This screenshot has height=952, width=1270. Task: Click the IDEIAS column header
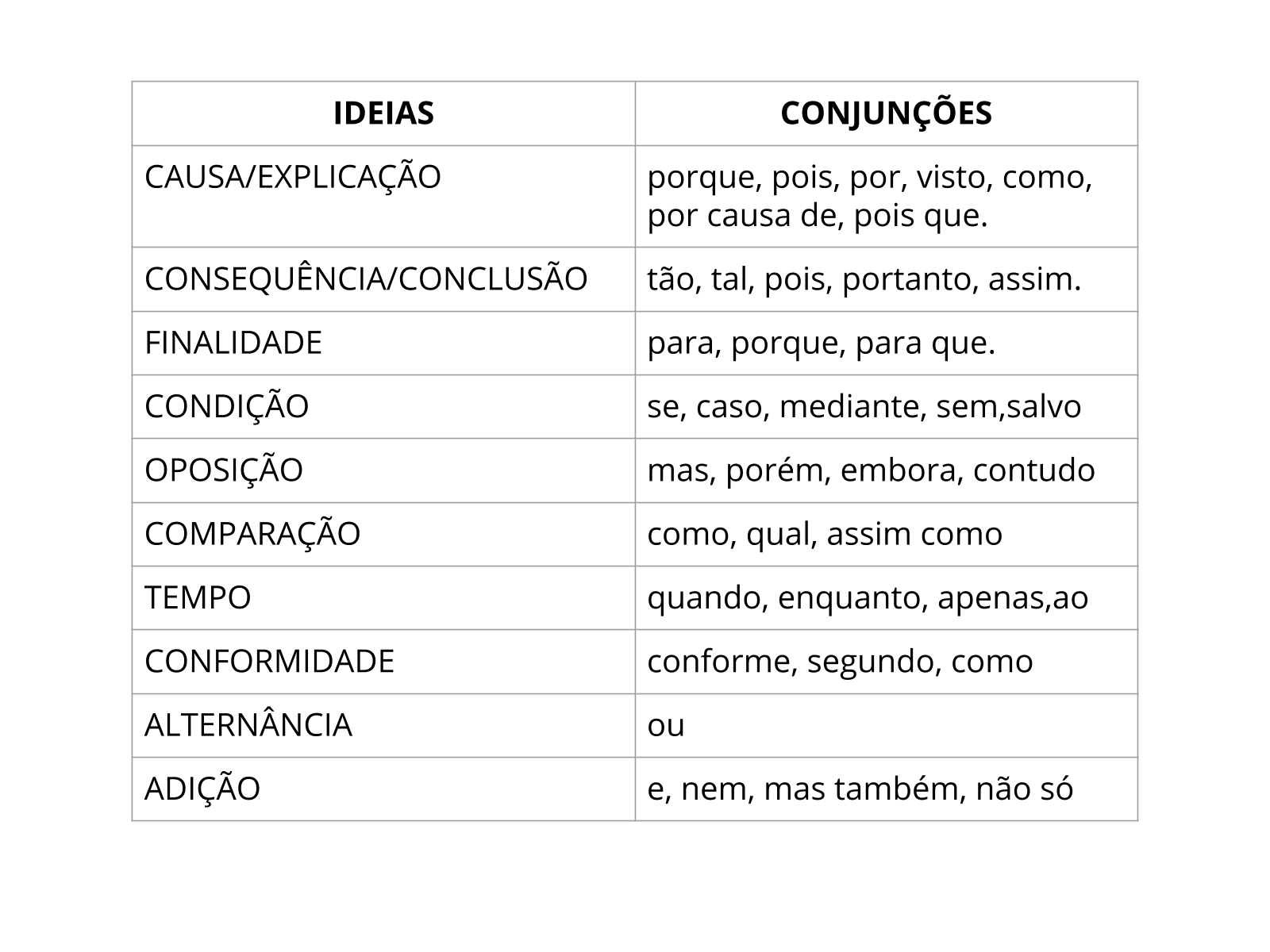point(383,113)
